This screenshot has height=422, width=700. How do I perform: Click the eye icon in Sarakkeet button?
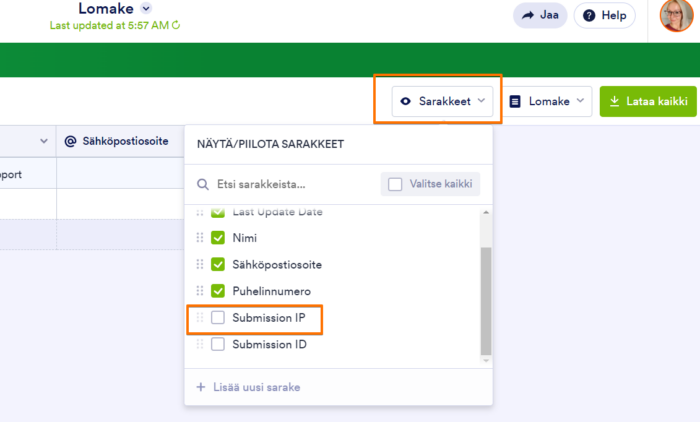point(405,101)
